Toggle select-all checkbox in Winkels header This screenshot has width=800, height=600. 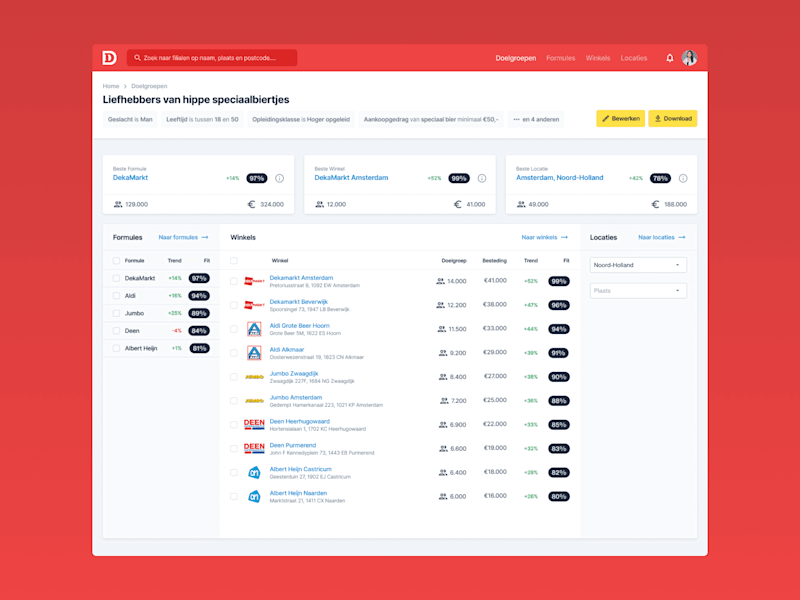[234, 261]
